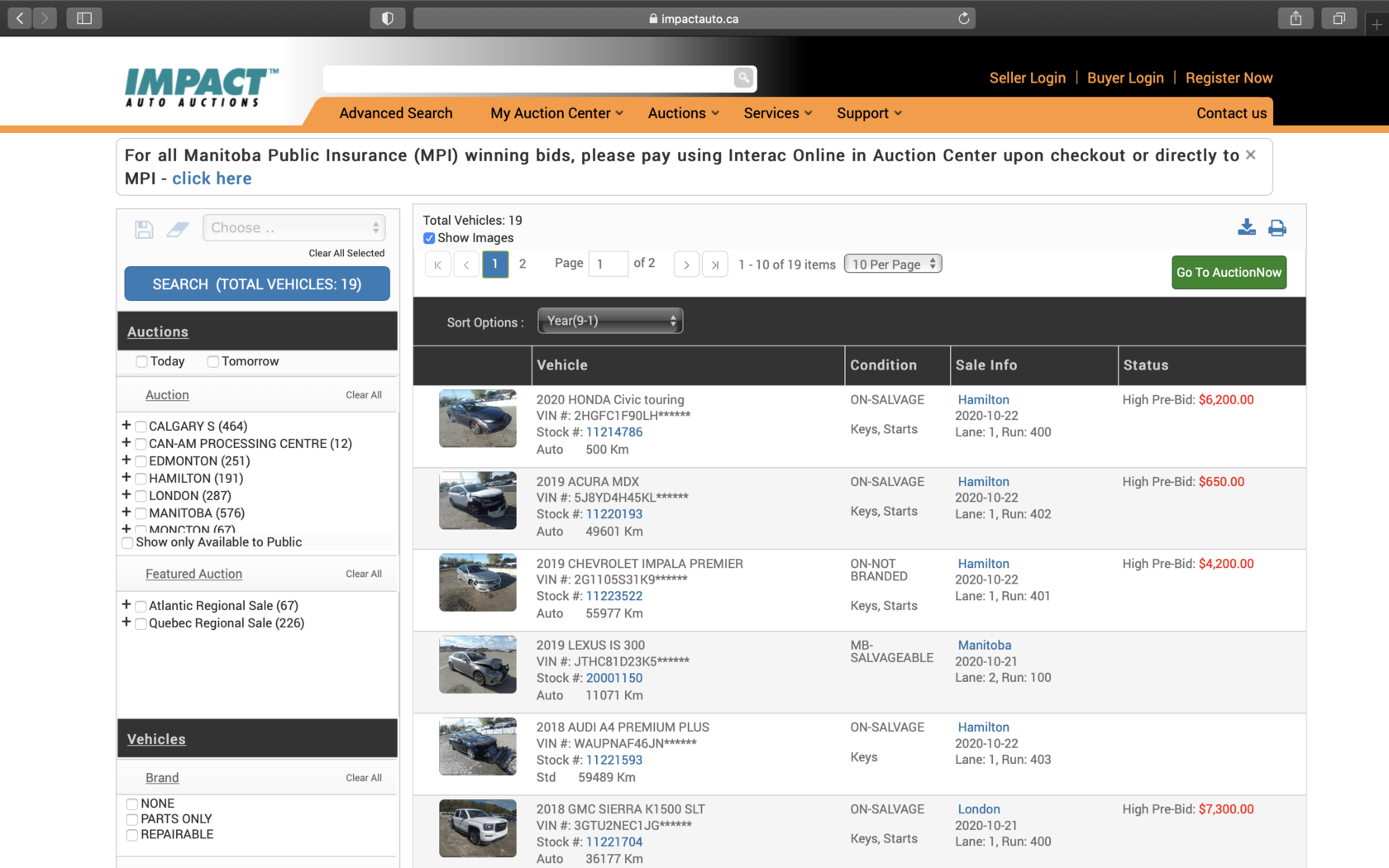The width and height of the screenshot is (1389, 868).
Task: Open stock number 11223522
Action: (614, 596)
